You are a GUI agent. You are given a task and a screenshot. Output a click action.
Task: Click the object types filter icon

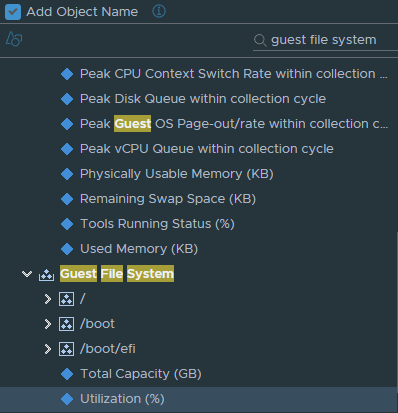click(x=14, y=39)
